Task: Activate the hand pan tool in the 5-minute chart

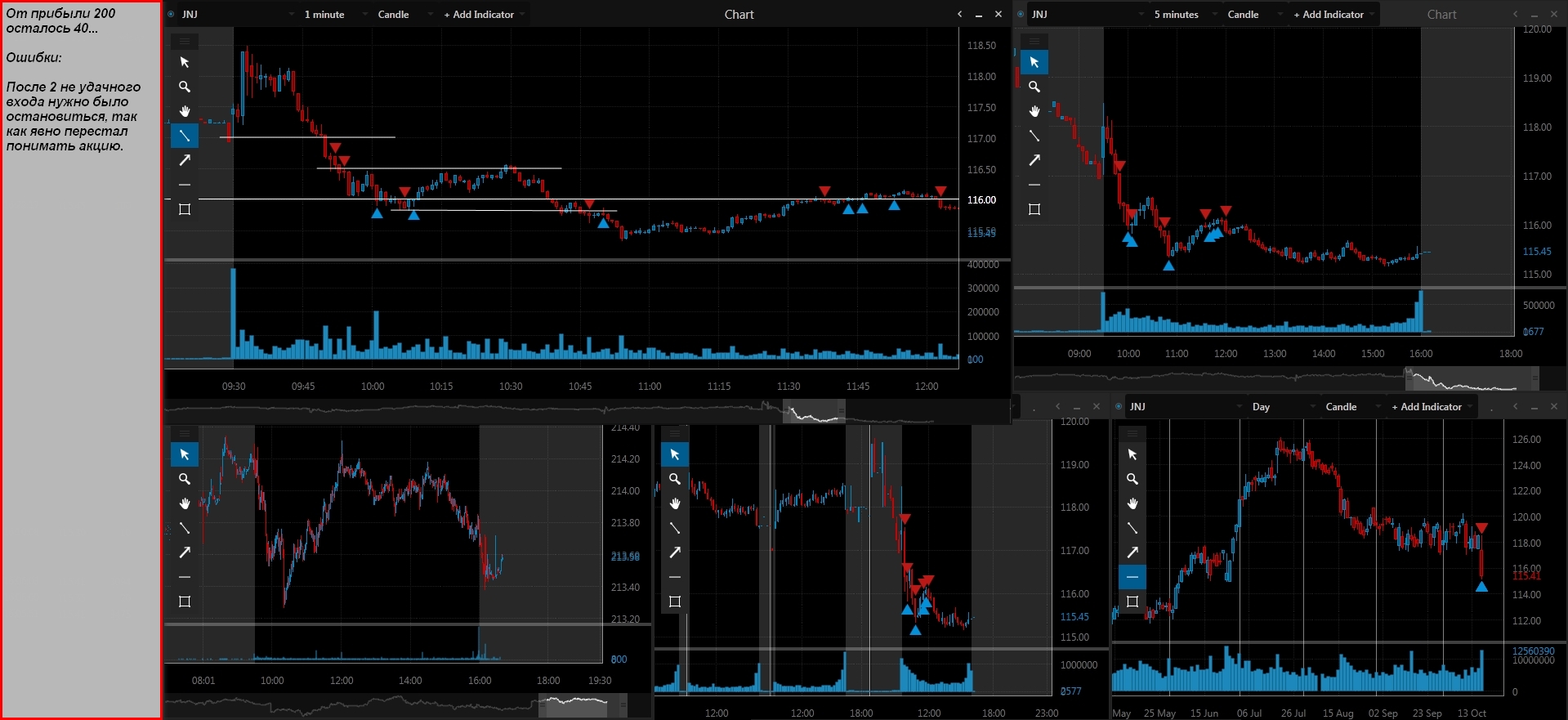Action: (x=1034, y=111)
